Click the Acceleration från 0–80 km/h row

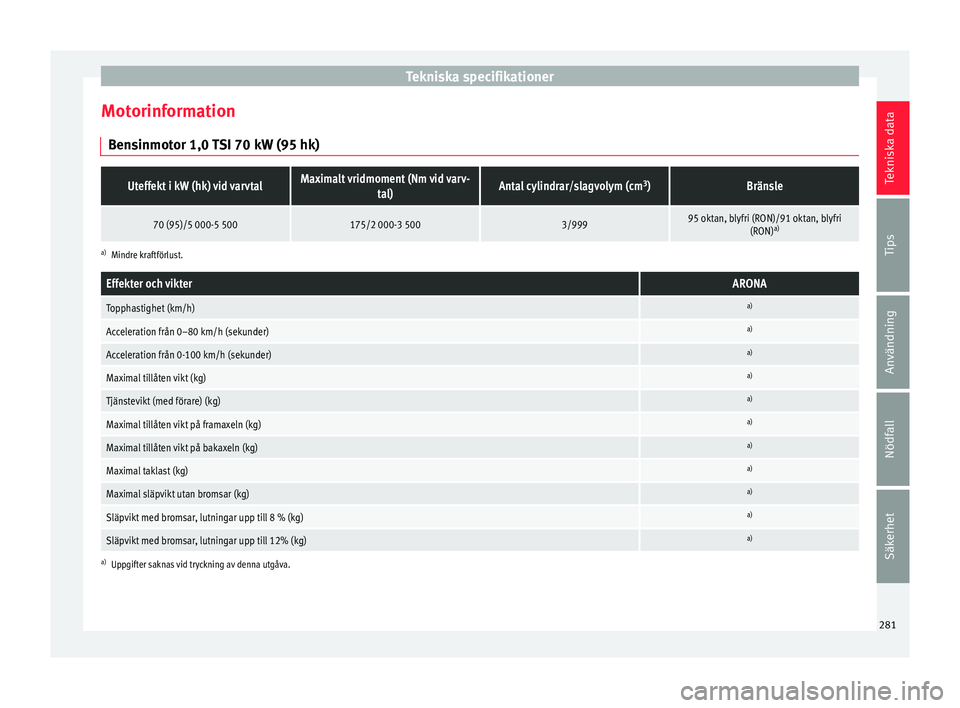[479, 331]
